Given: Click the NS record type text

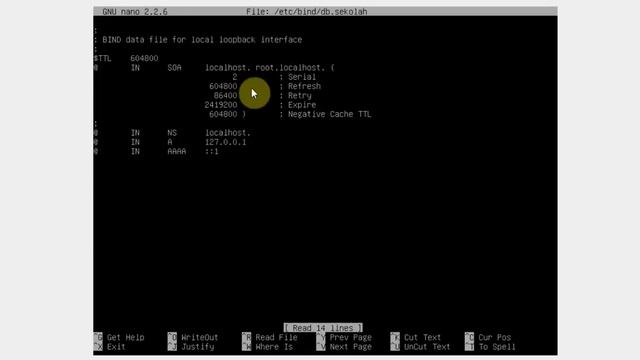Looking at the screenshot, I should click(172, 133).
